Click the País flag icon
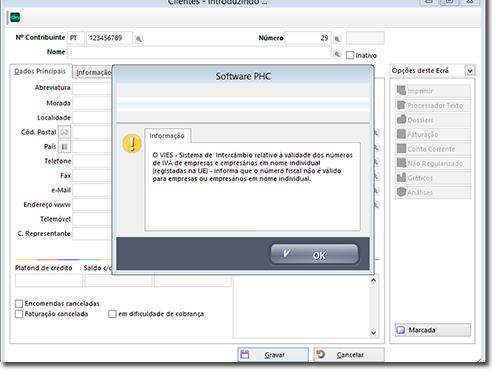Viewport: 496px width, 385px height. (x=64, y=146)
